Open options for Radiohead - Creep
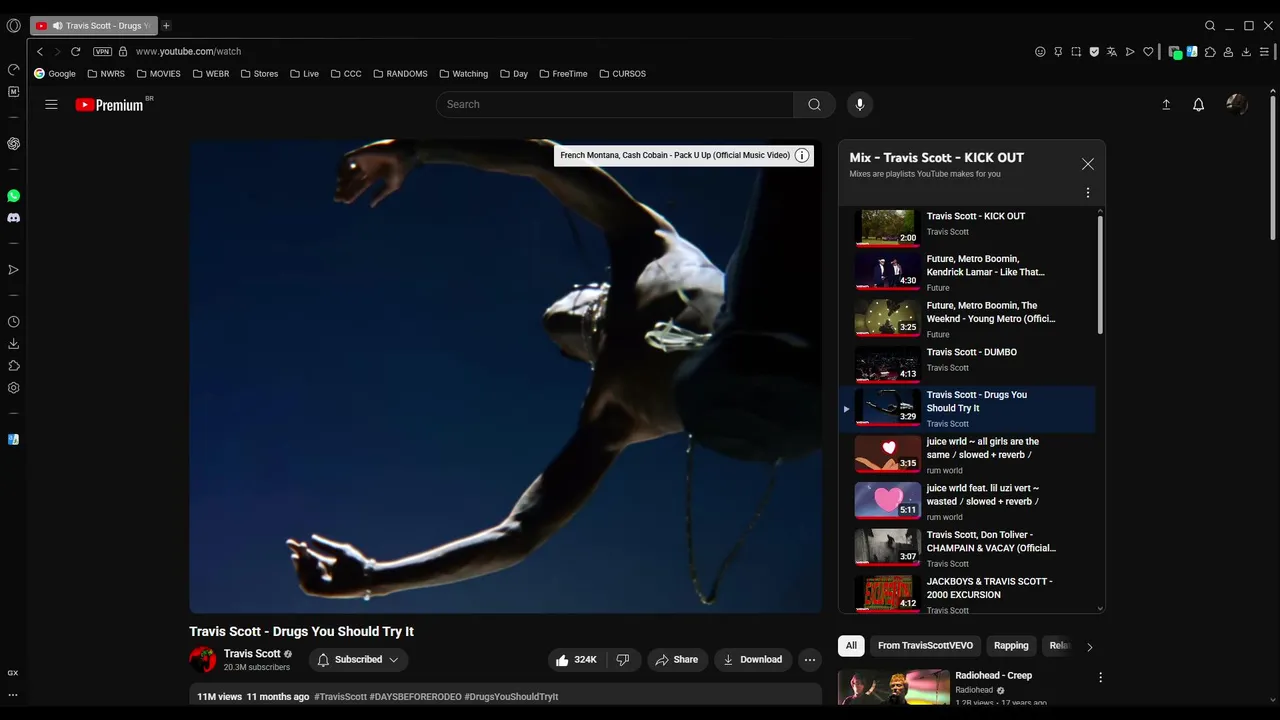Viewport: 1280px width, 720px height. click(x=1100, y=677)
